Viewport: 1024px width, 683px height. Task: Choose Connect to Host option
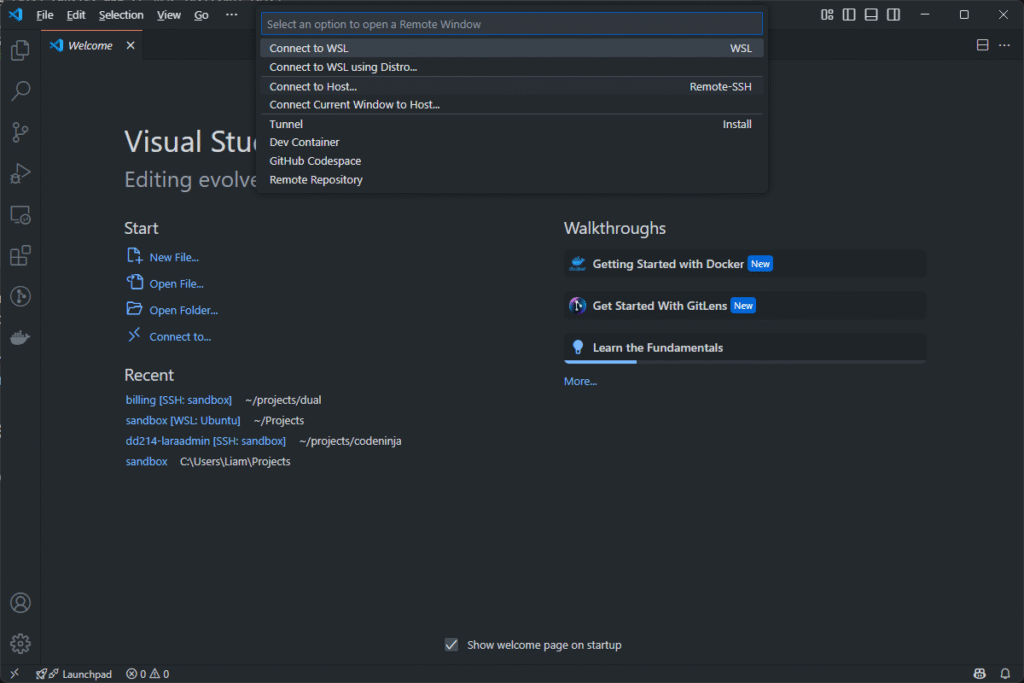click(511, 86)
